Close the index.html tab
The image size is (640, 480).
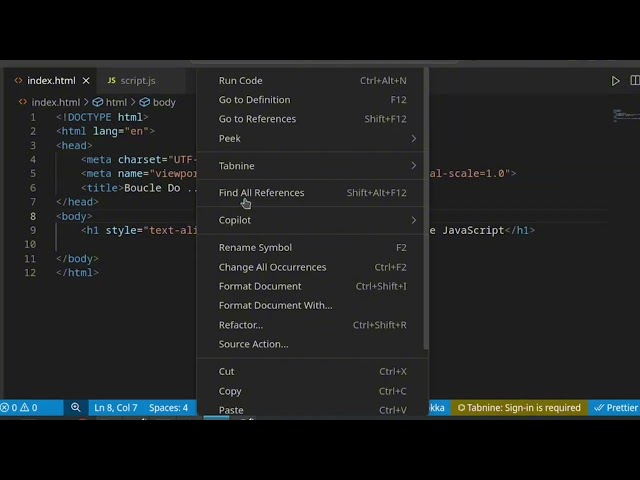click(x=86, y=81)
